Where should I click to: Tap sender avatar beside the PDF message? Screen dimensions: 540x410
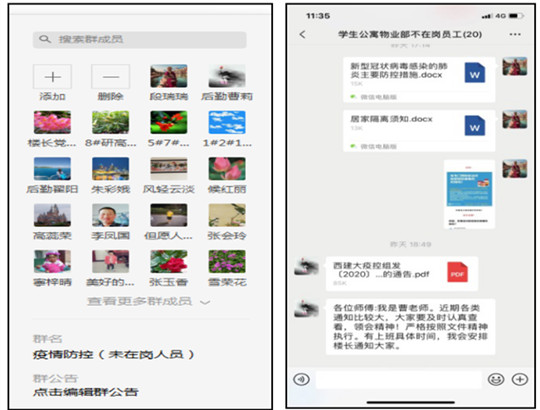307,266
